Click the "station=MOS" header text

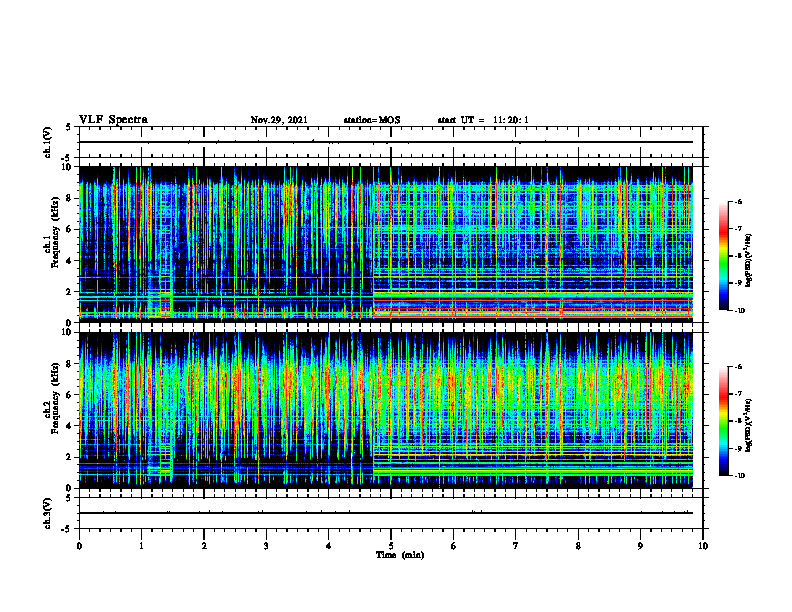coord(372,120)
